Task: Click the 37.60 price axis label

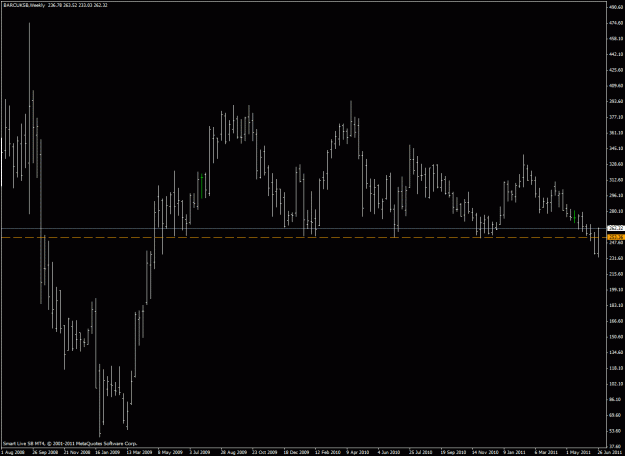Action: (616, 446)
